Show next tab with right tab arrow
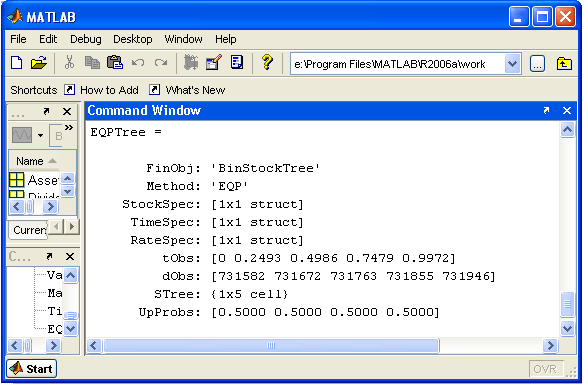 (x=72, y=226)
